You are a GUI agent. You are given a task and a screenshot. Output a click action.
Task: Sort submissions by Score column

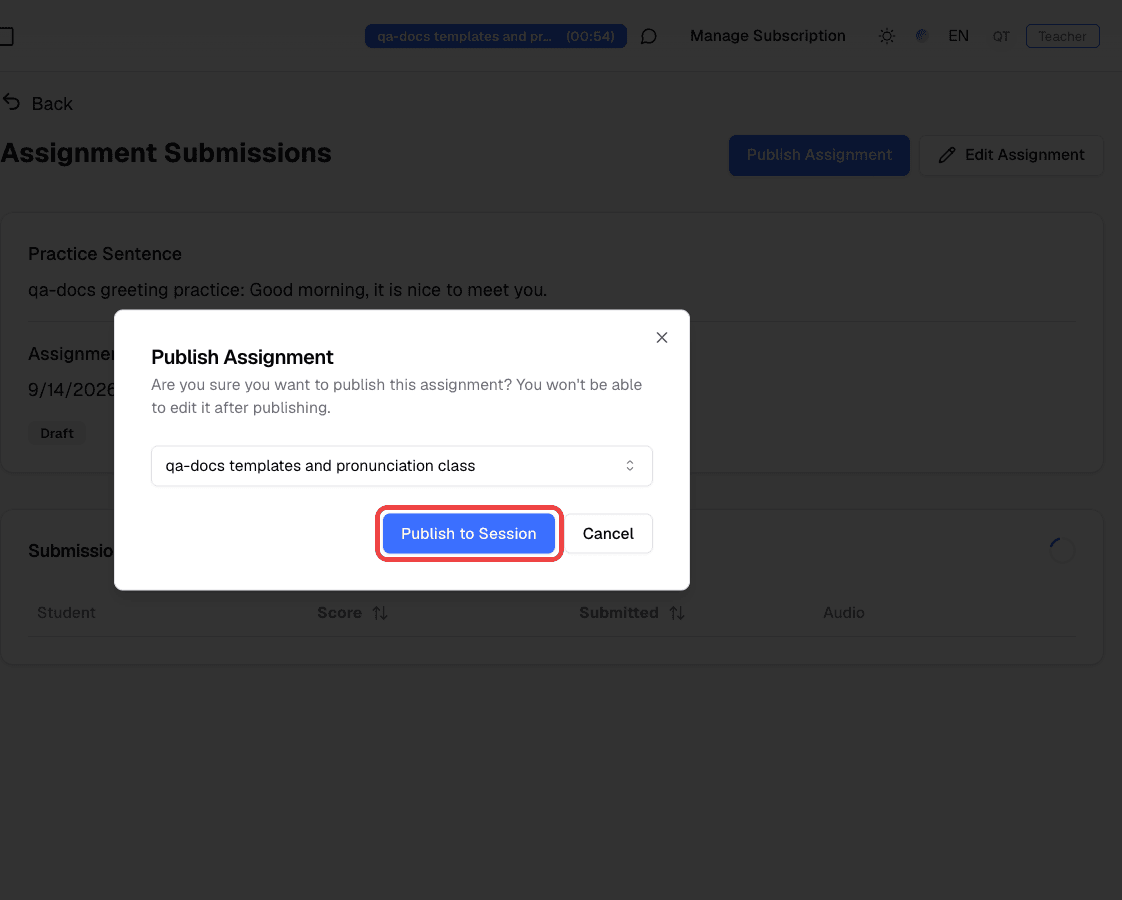click(x=352, y=613)
